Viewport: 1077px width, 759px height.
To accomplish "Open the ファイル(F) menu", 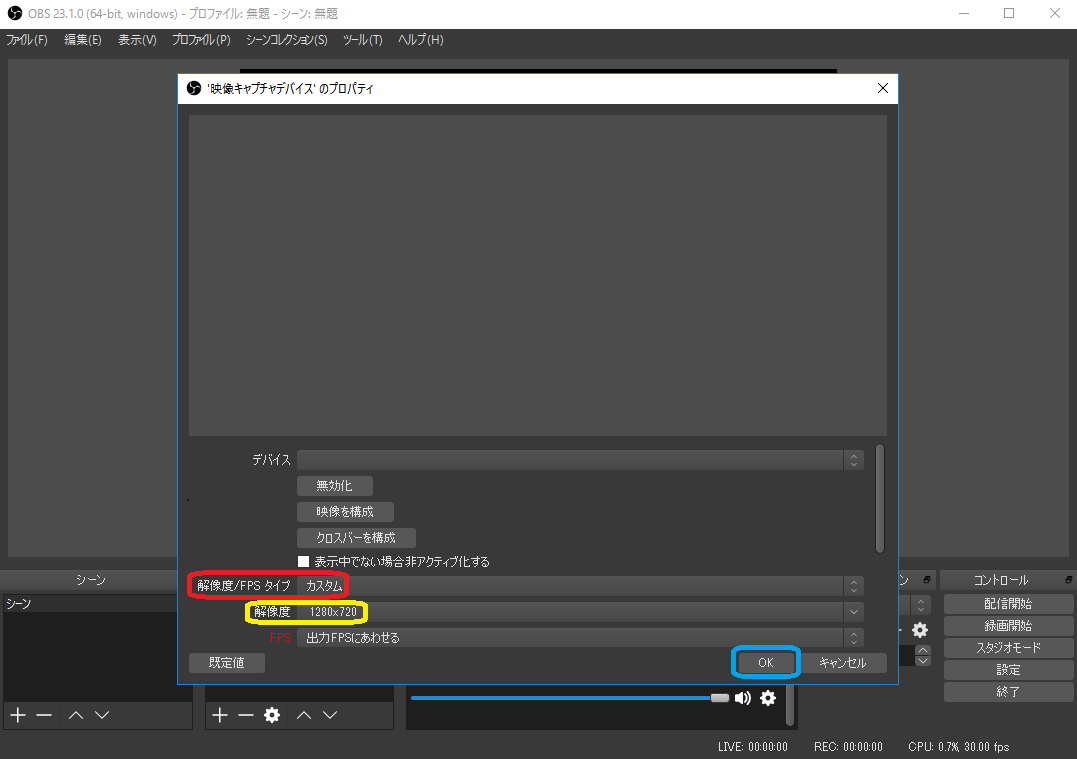I will 27,40.
